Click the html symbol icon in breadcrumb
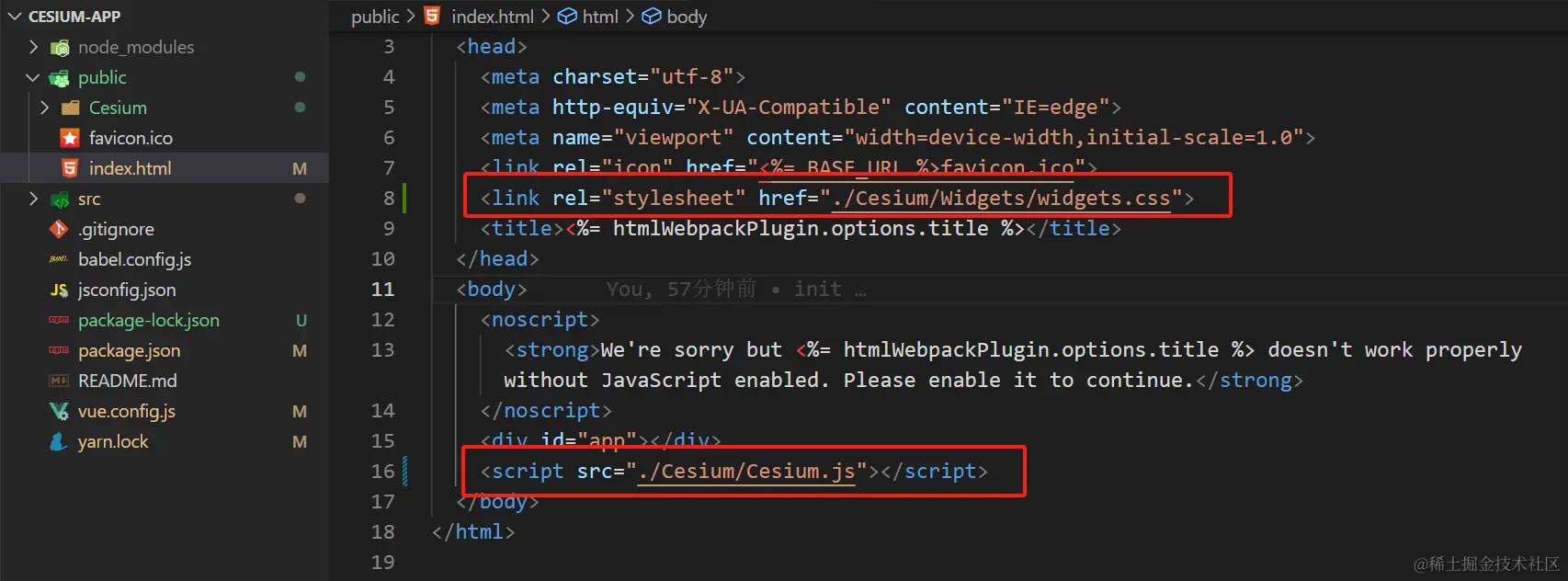1568x581 pixels. coord(568,17)
